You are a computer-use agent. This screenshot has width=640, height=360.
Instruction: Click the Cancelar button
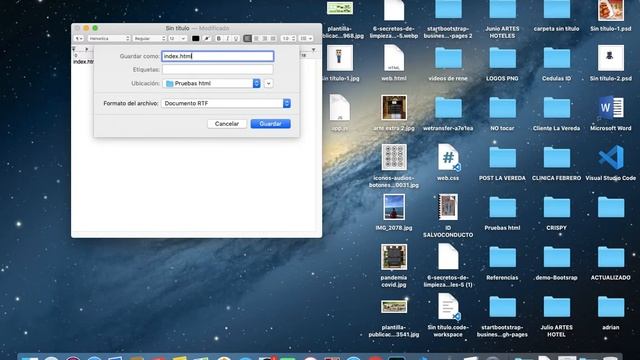pyautogui.click(x=227, y=124)
